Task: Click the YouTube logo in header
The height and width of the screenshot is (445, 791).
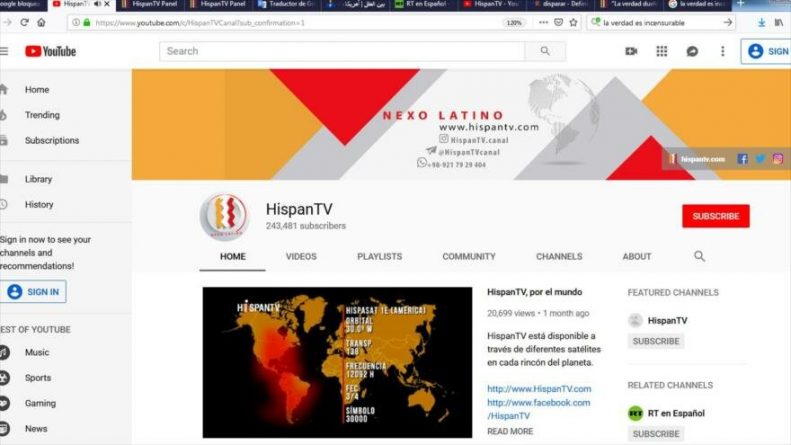Action: (50, 51)
